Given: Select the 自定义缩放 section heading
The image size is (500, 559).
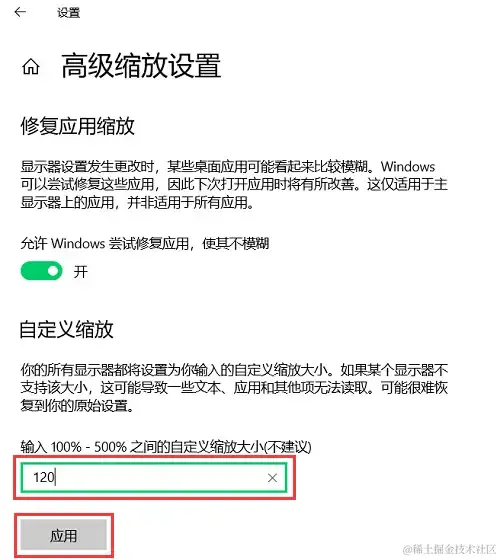Looking at the screenshot, I should pyautogui.click(x=66, y=329).
